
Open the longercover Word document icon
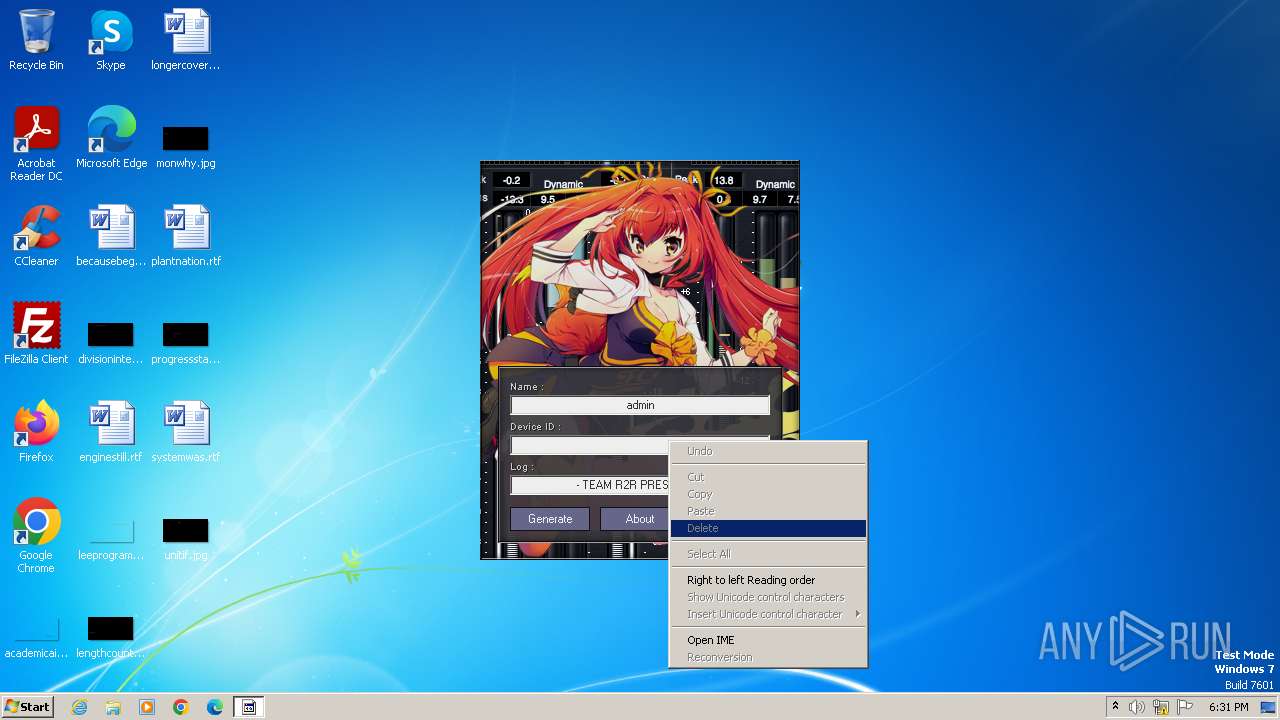point(186,41)
